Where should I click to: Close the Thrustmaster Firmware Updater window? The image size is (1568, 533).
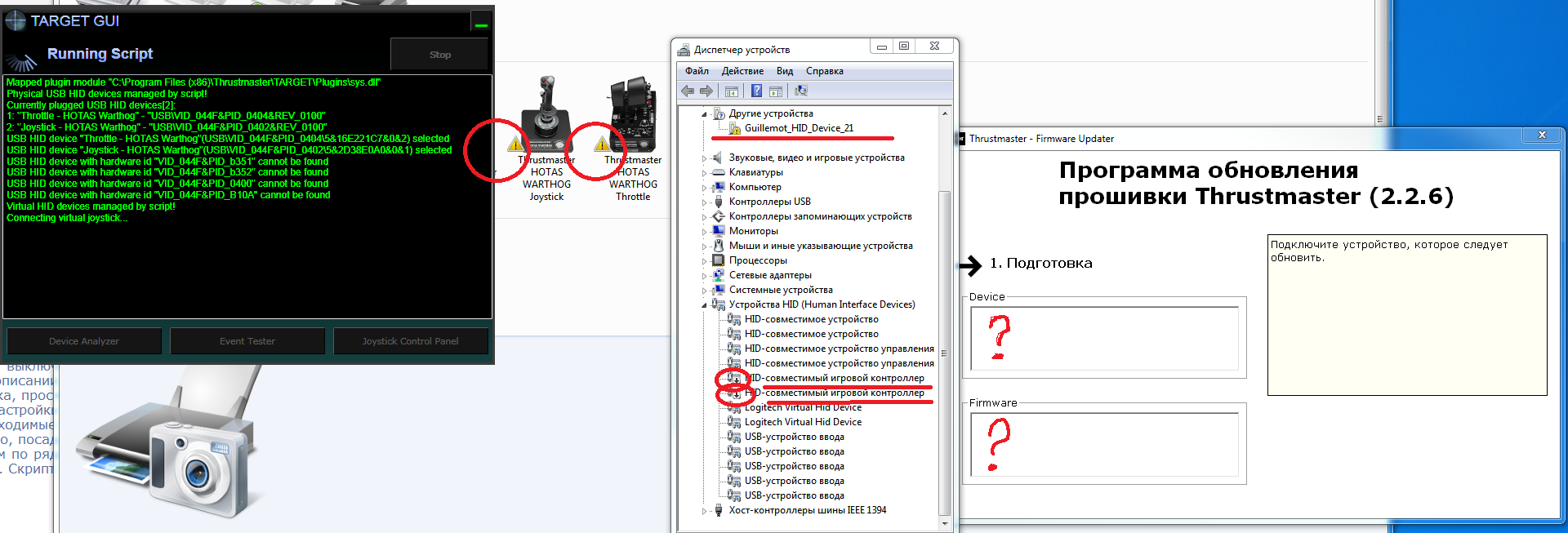click(x=1542, y=135)
